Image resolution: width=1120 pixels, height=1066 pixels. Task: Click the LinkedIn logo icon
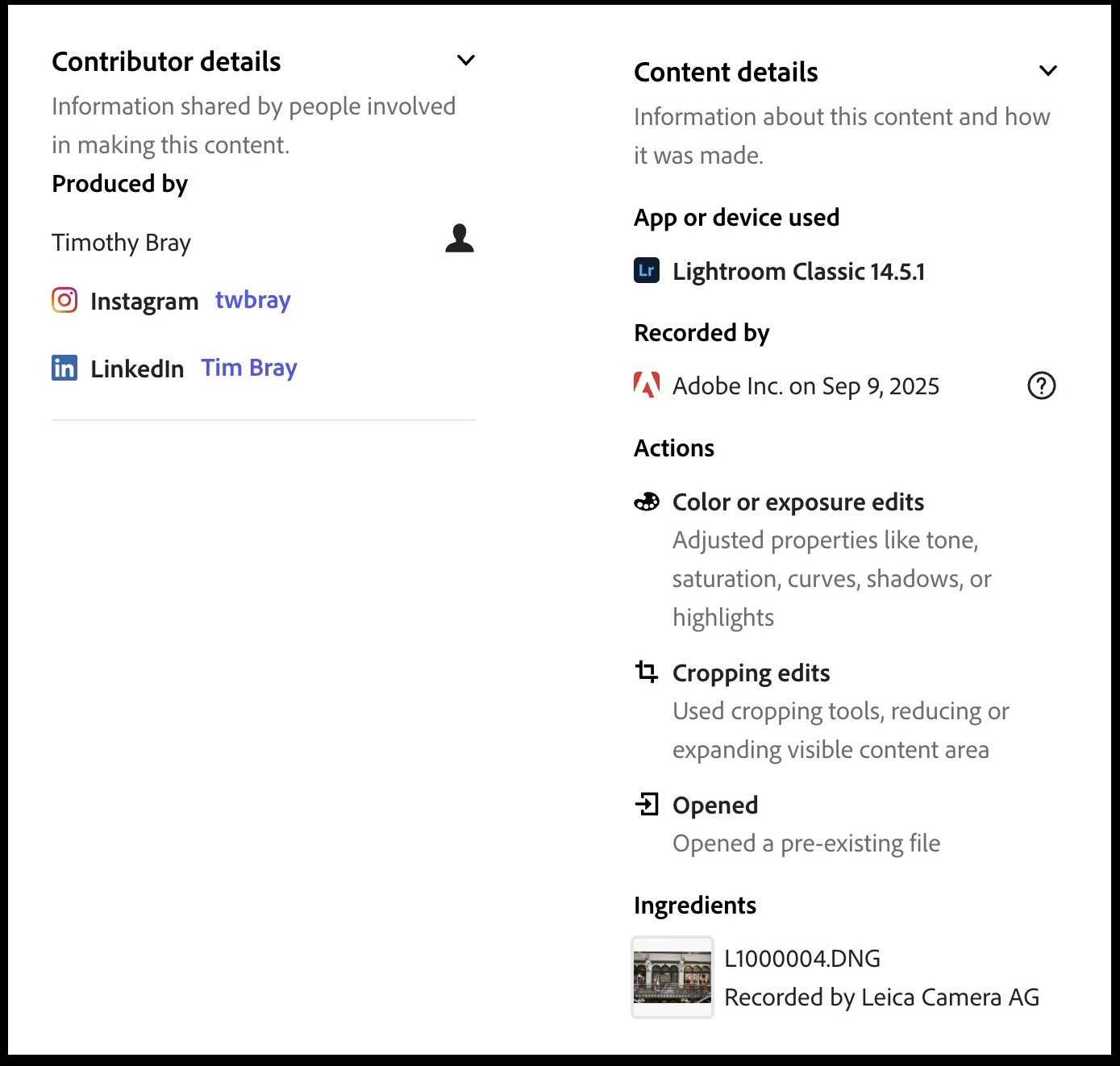click(x=65, y=369)
